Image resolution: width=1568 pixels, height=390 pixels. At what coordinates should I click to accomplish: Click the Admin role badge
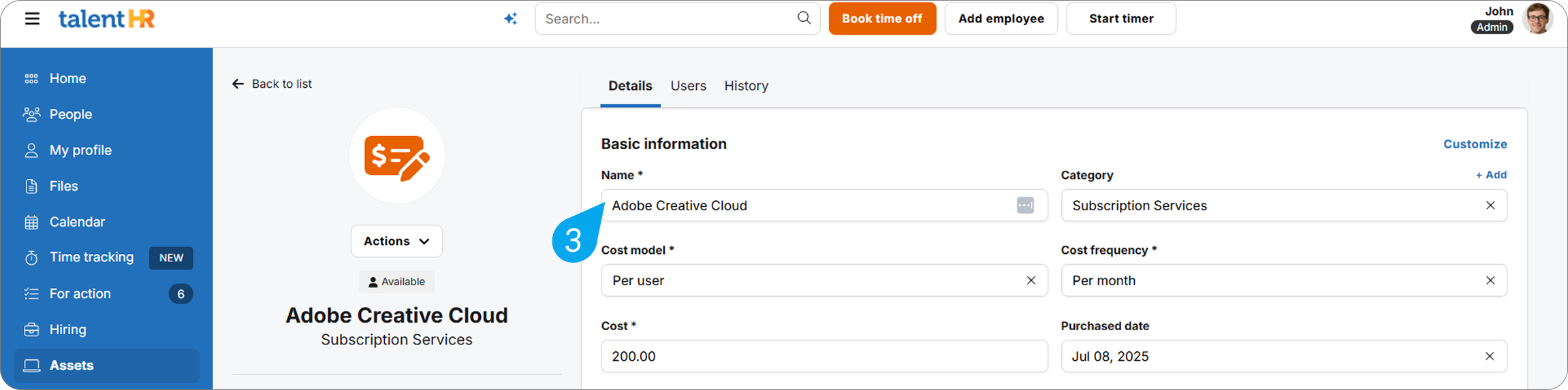click(1492, 27)
